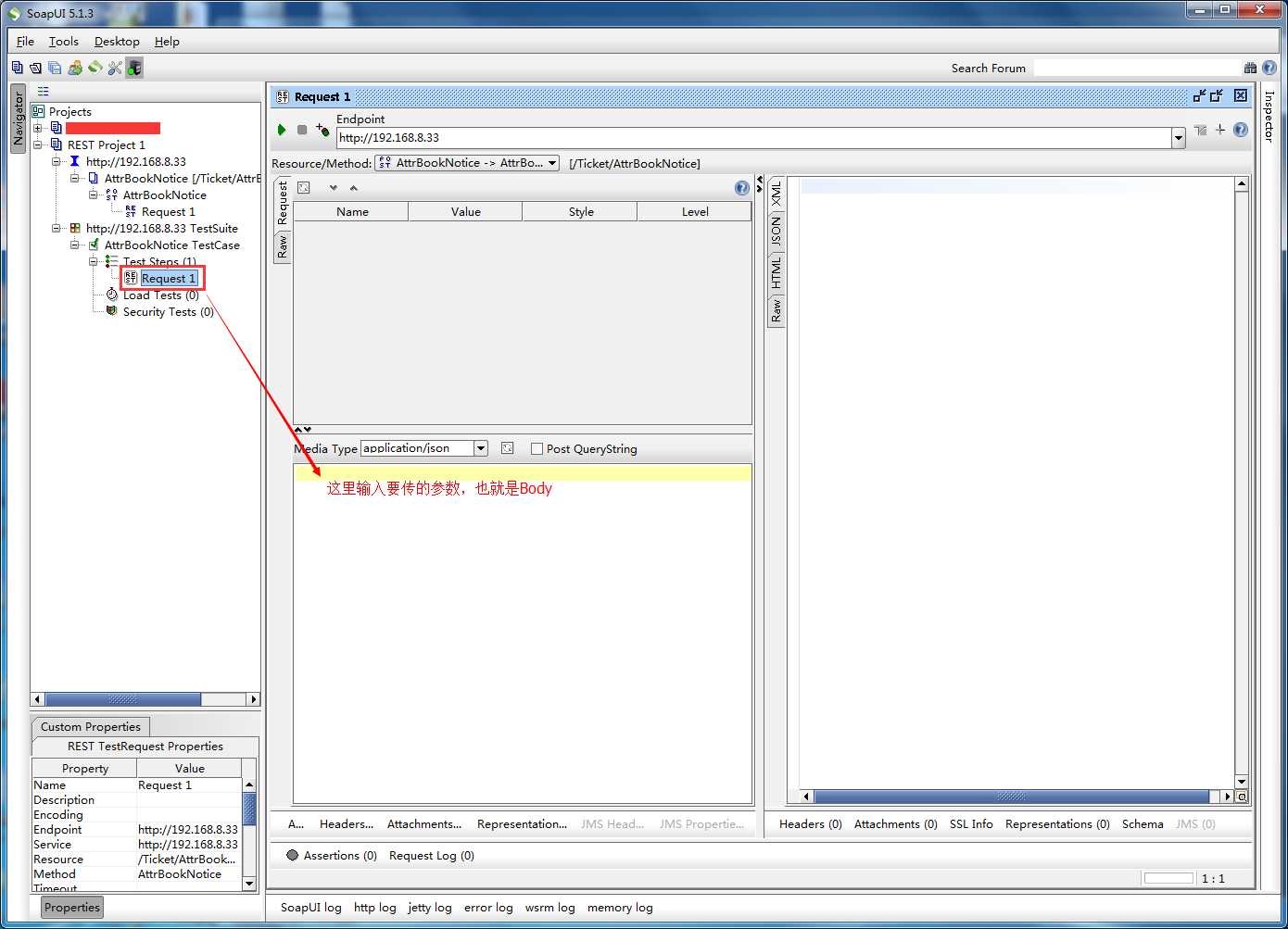Open parameter table help question-mark icon

[742, 188]
